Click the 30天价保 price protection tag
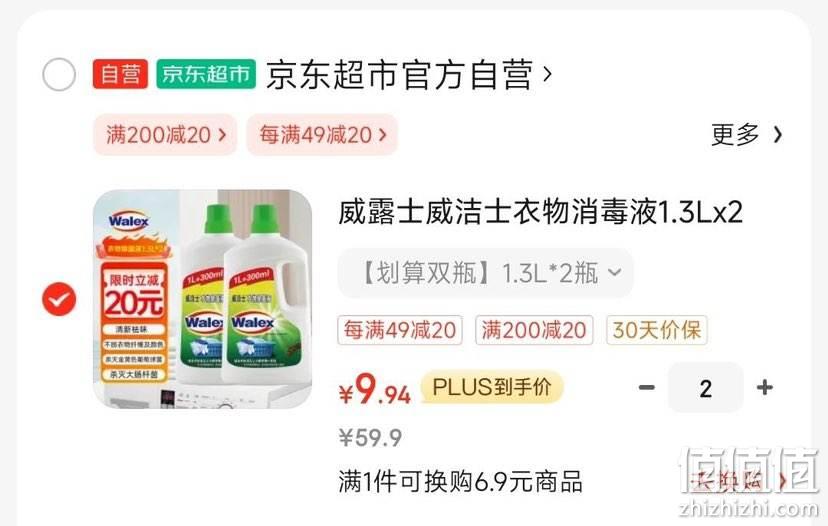Viewport: 828px width, 526px height. click(x=656, y=330)
